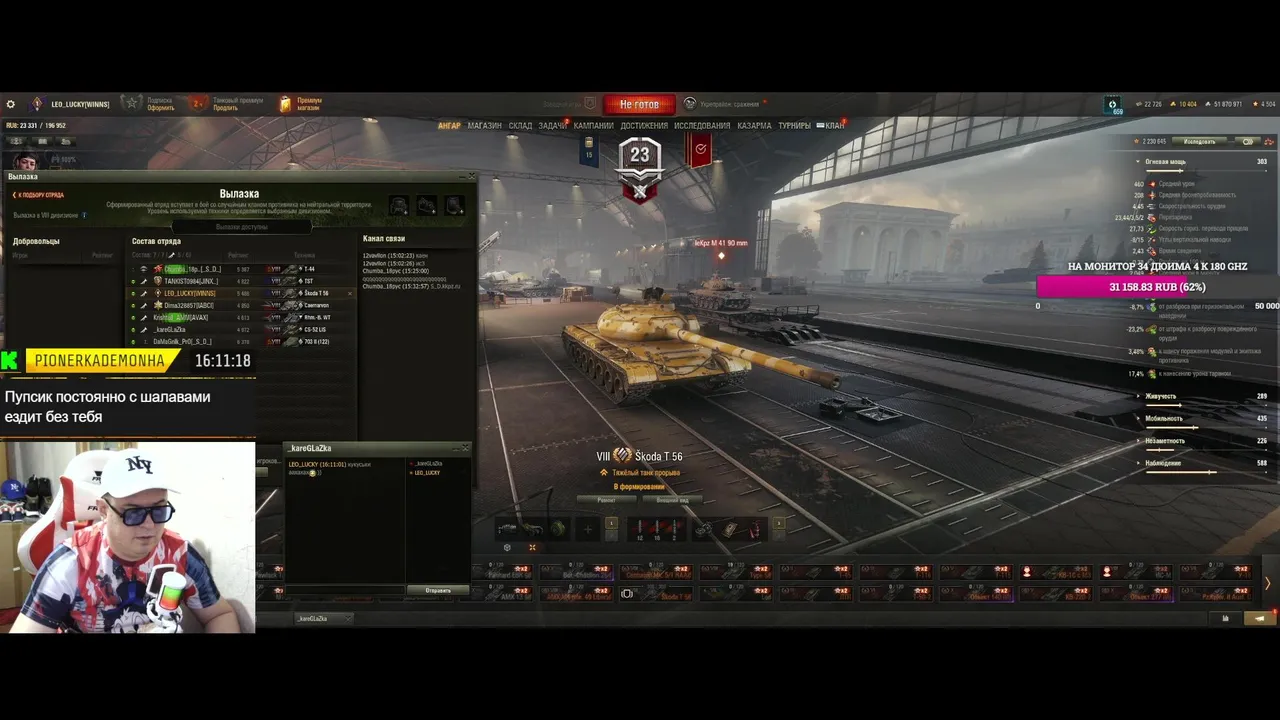Screen dimensions: 1280x720
Task: Click carousel filter icon below equipment
Action: [x=507, y=548]
